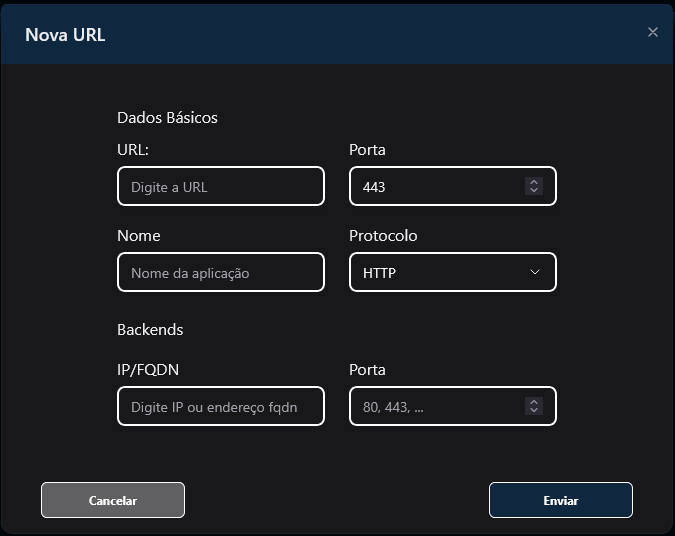Close the Nova URL dialog
Viewport: 675px width, 536px height.
(x=653, y=32)
